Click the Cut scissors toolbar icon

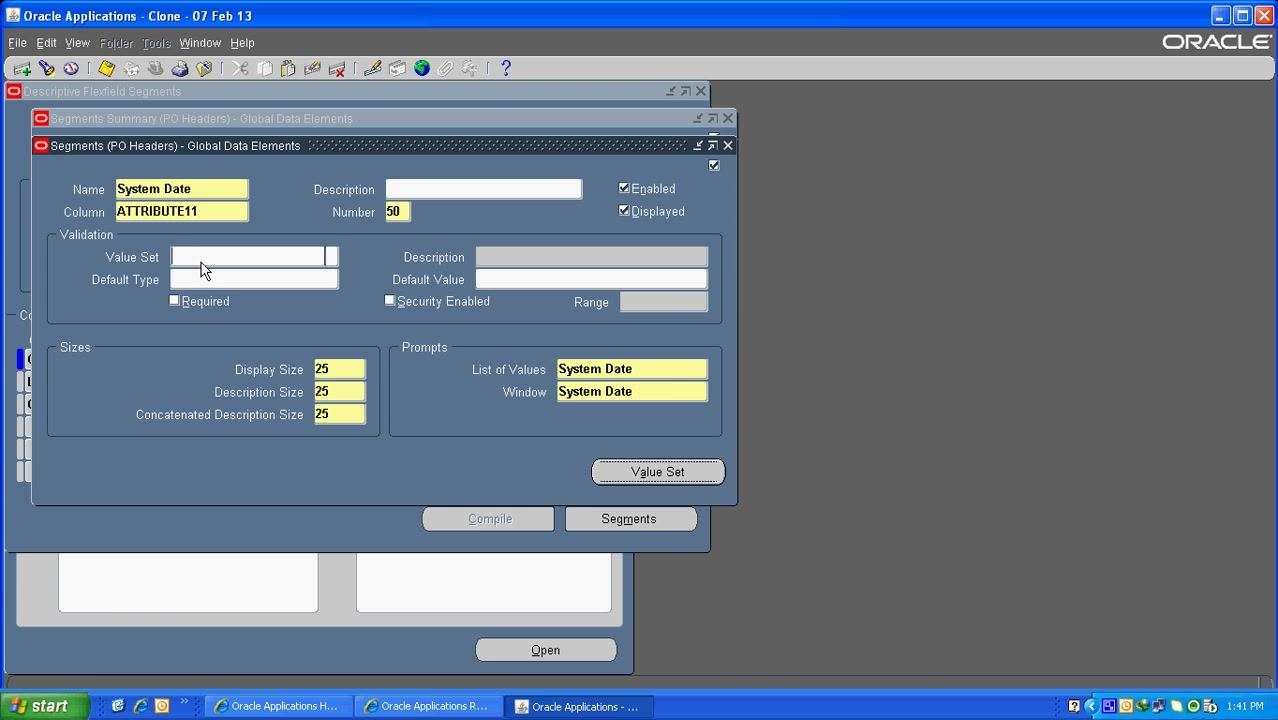coord(240,69)
